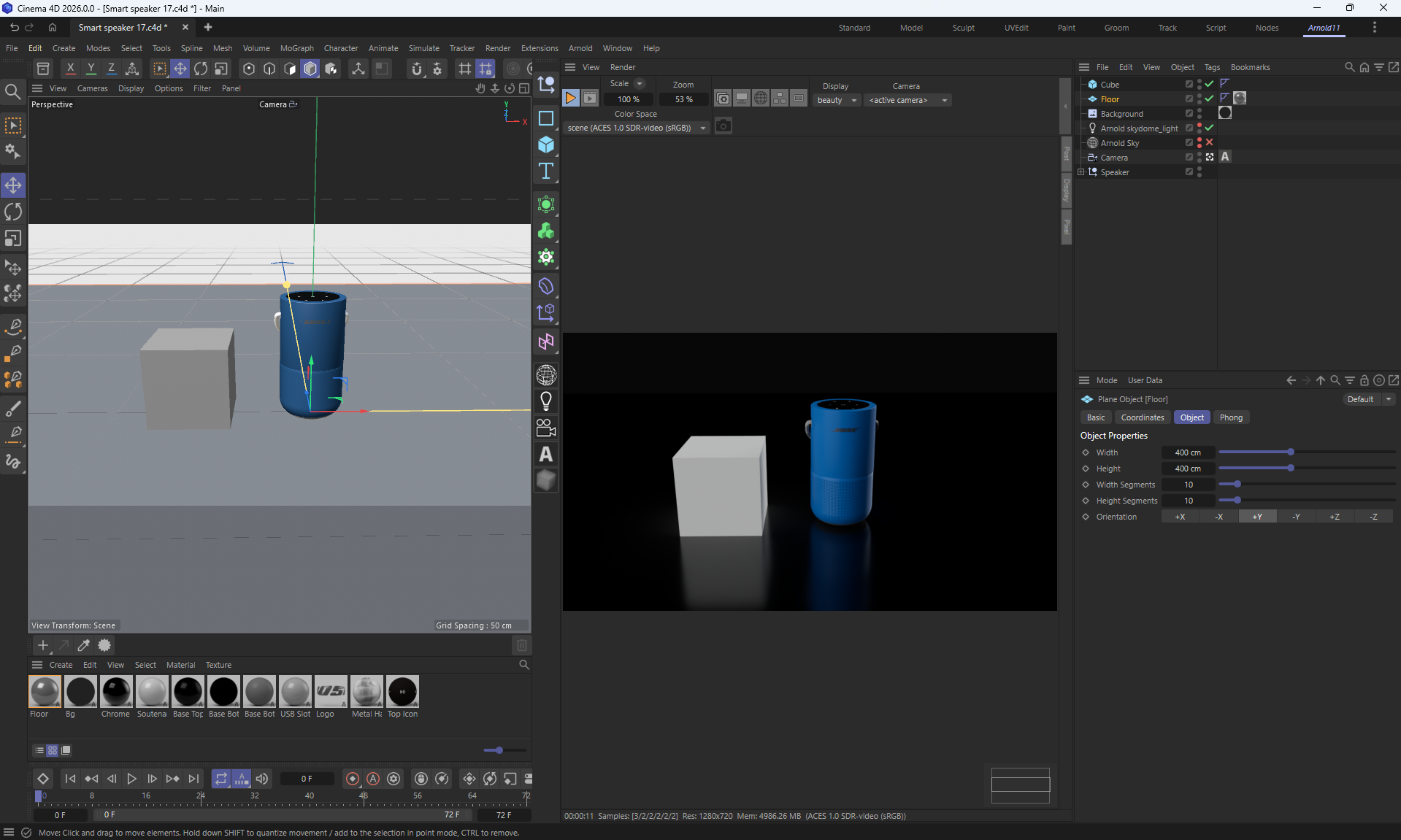Open the MoGraph menu
Screen dimensions: 1401x840
click(296, 48)
